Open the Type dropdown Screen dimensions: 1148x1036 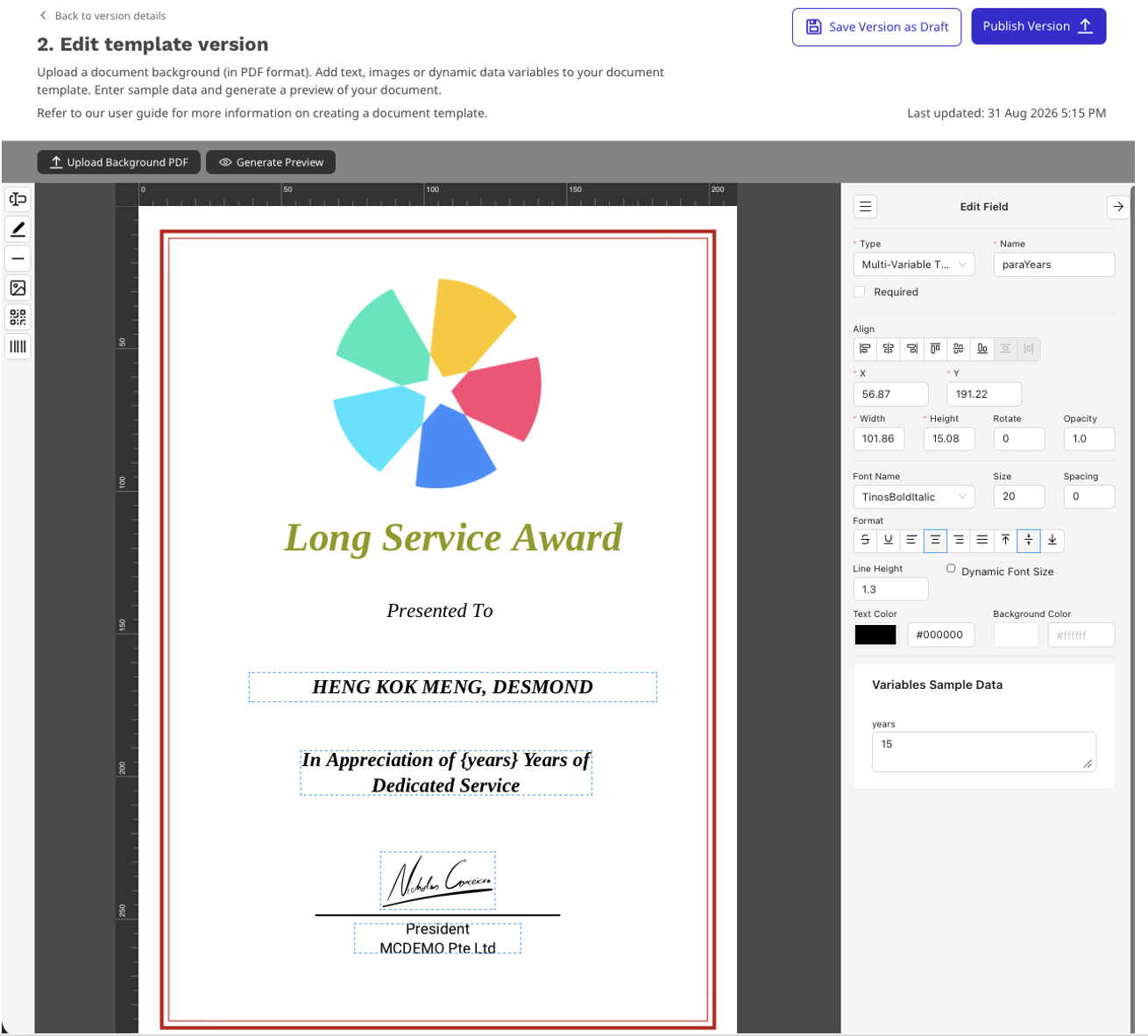[x=913, y=265]
